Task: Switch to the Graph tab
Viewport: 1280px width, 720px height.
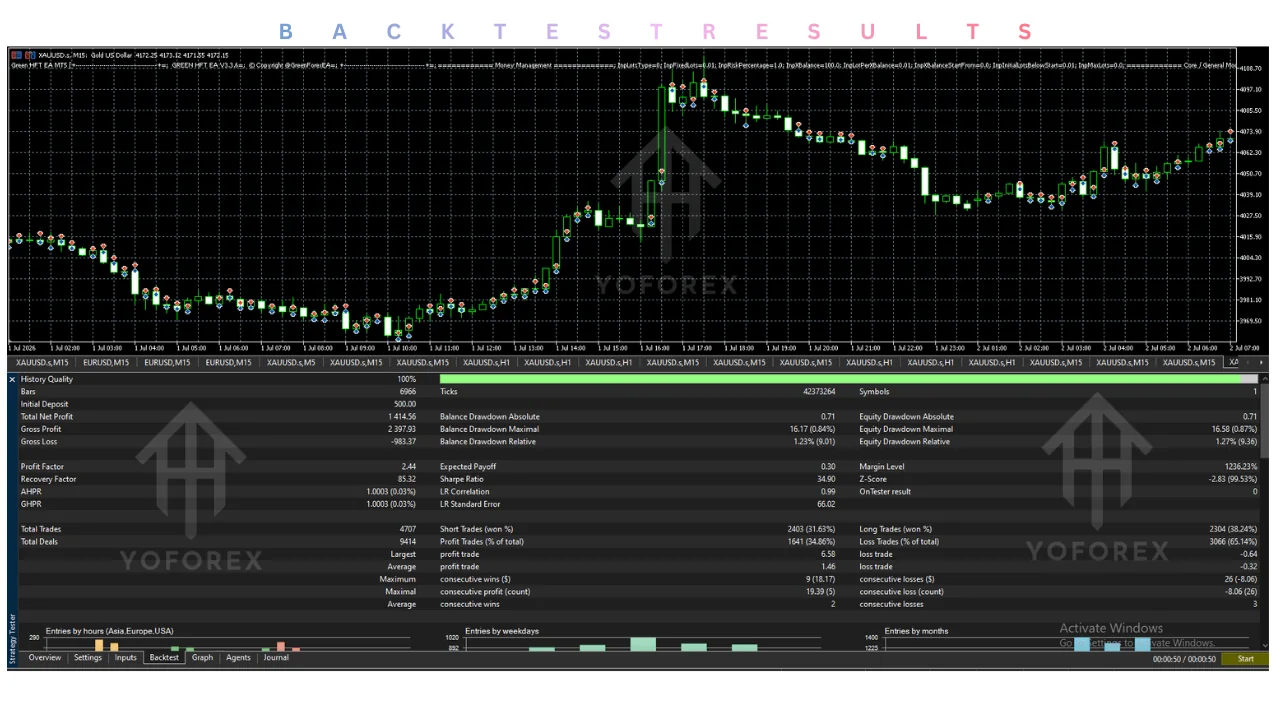Action: (203, 658)
